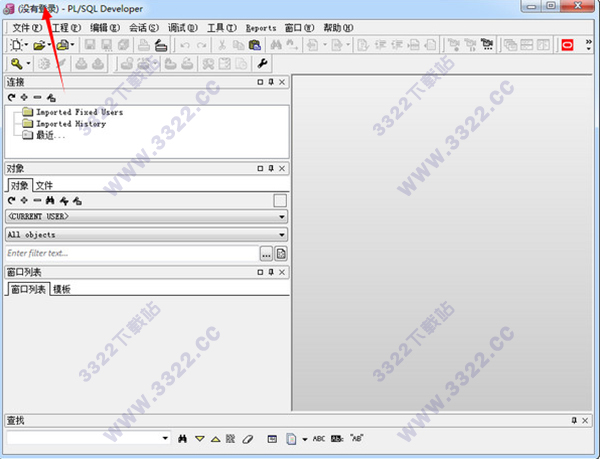This screenshot has height=459, width=600.
Task: Click the document button beside filter field
Action: [x=281, y=254]
